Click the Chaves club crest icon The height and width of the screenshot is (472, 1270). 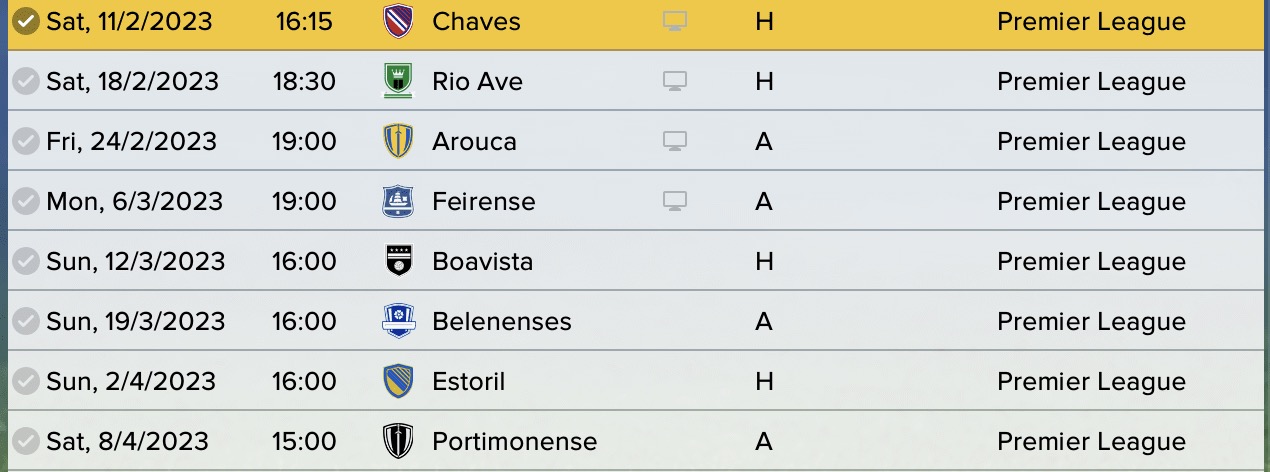pyautogui.click(x=398, y=22)
